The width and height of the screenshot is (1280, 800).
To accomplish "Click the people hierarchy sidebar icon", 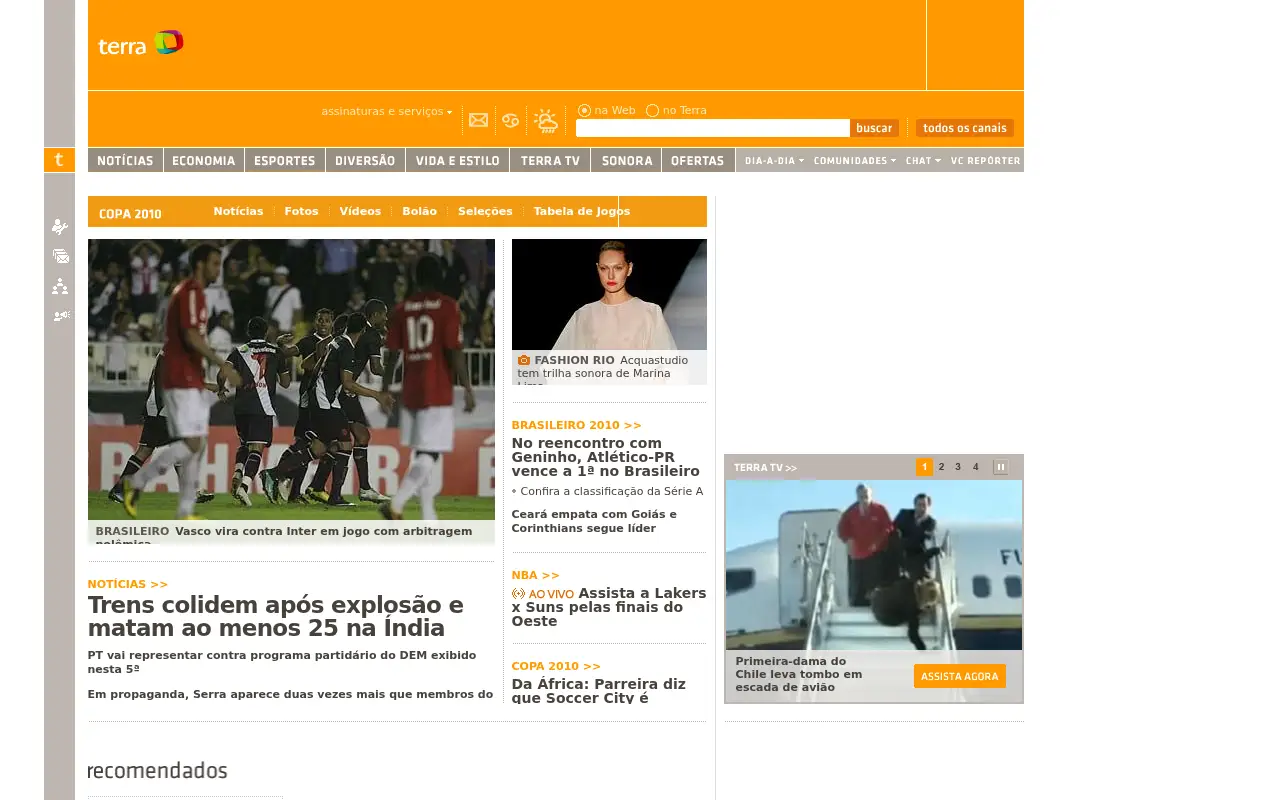I will tap(60, 286).
